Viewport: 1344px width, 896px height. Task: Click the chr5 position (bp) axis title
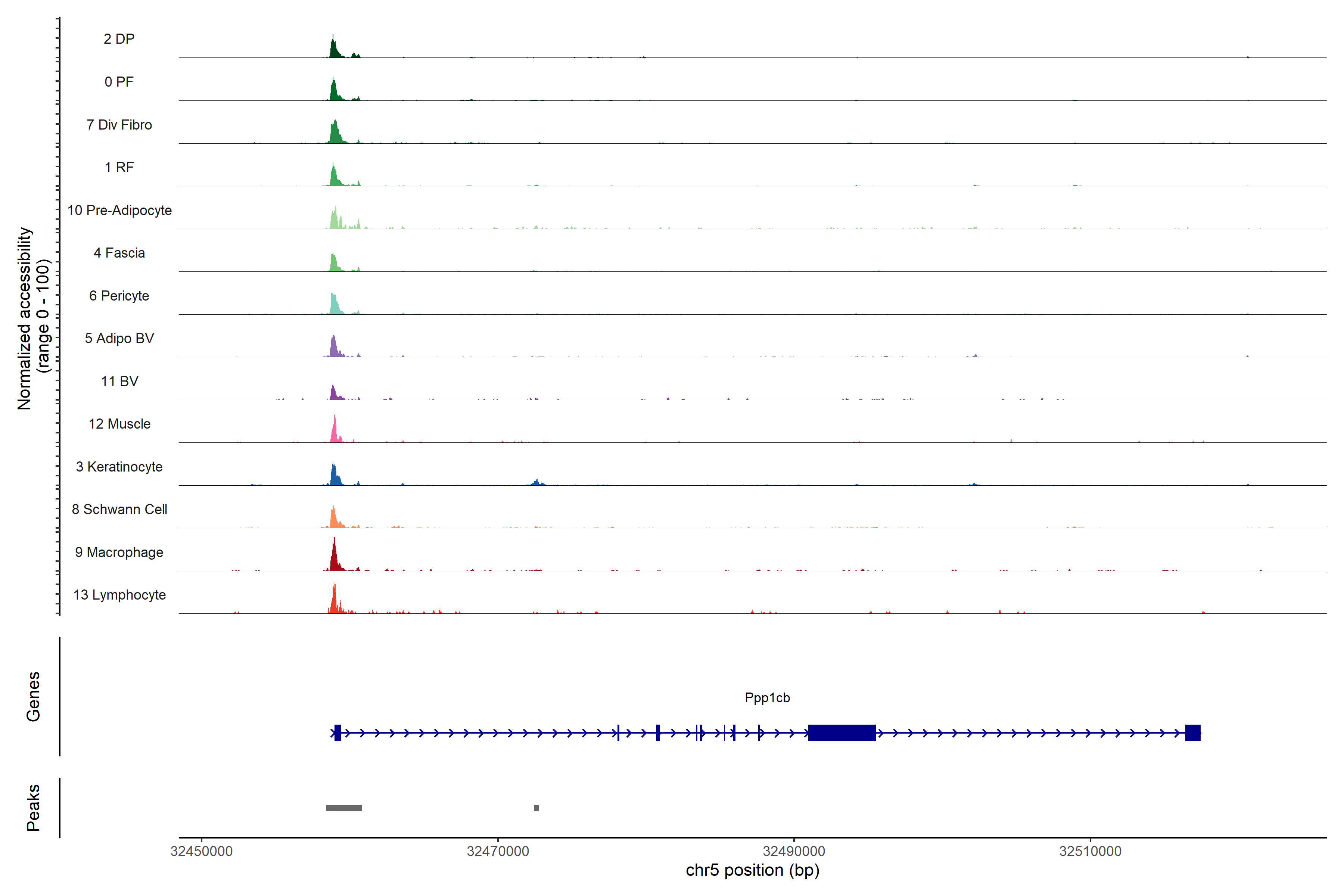752,870
